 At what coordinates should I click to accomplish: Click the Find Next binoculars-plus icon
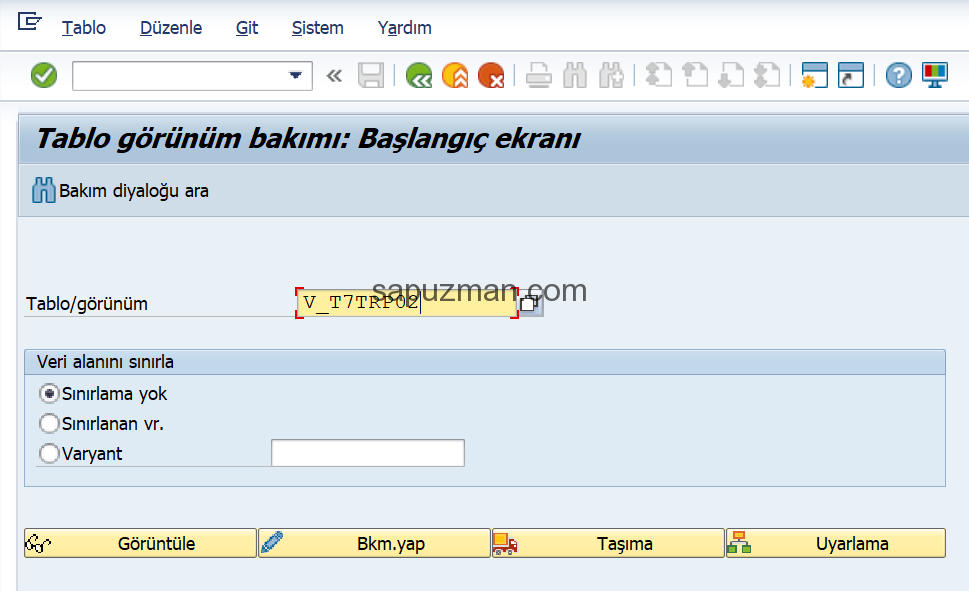click(612, 76)
